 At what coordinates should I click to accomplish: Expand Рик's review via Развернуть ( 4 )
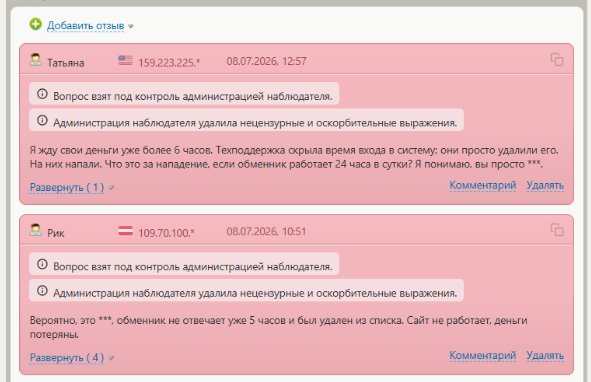click(67, 357)
